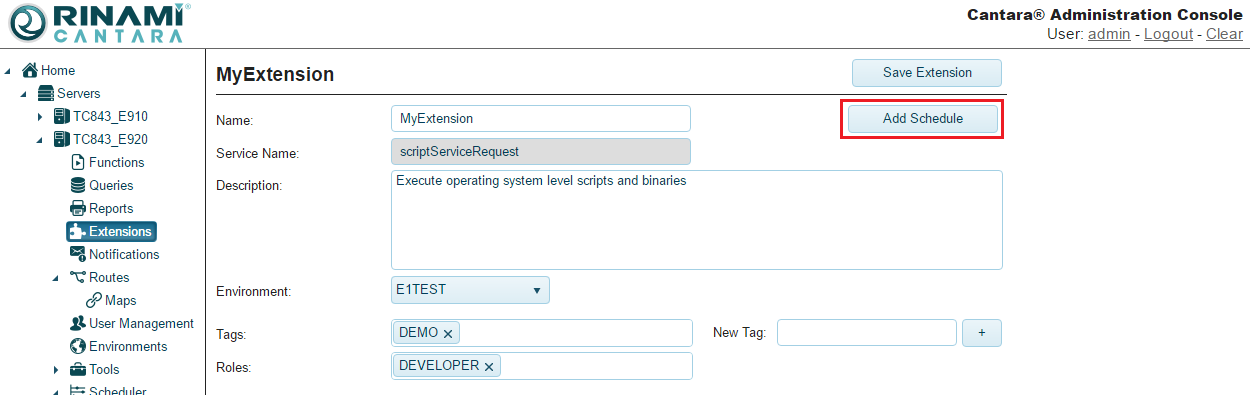Viewport: 1250px width, 395px height.
Task: Select the TC843_E910 server label
Action: (111, 117)
